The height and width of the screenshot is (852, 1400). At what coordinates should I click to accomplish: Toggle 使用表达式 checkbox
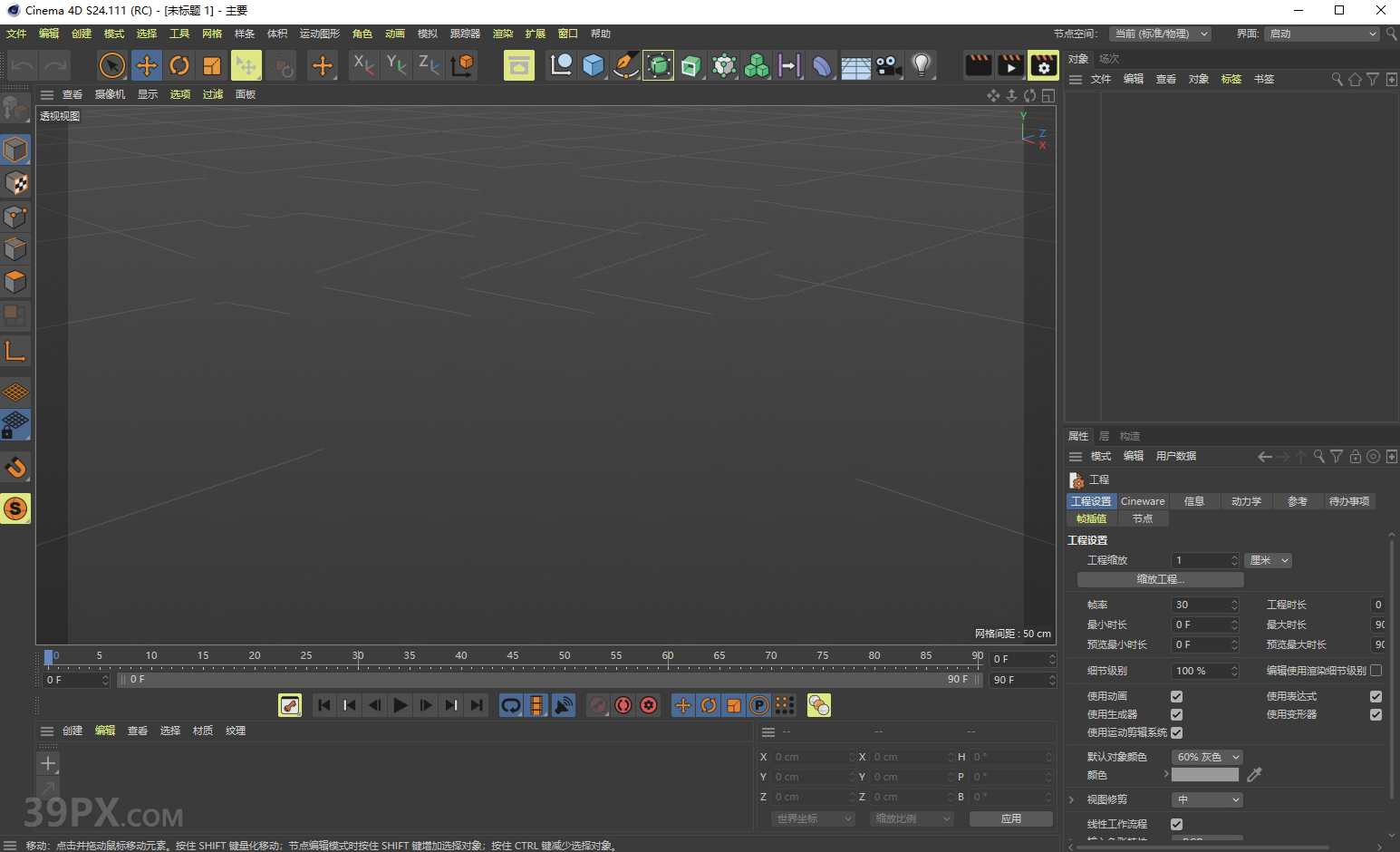pyautogui.click(x=1376, y=696)
